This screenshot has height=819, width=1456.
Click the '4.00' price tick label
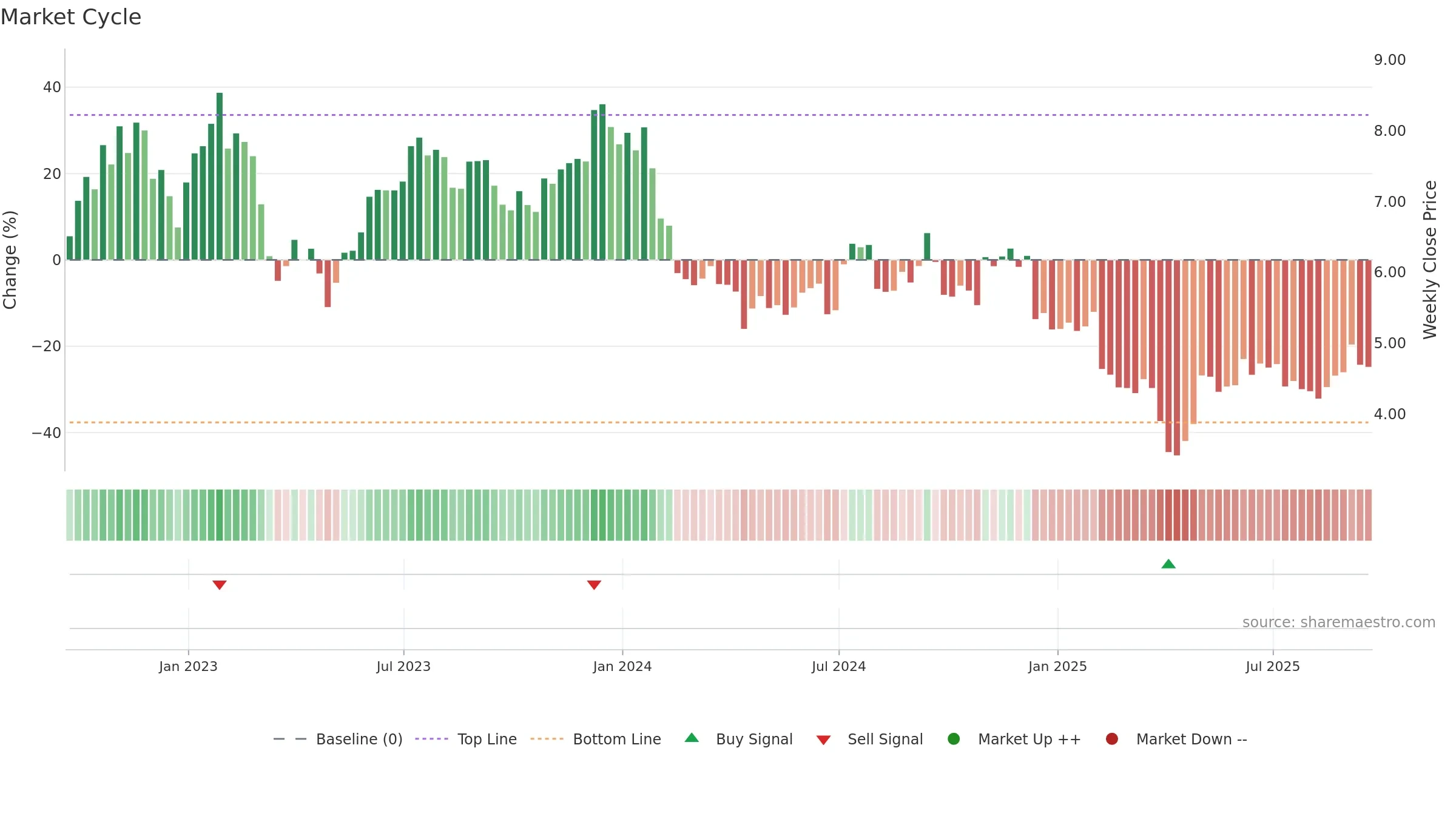[1390, 414]
